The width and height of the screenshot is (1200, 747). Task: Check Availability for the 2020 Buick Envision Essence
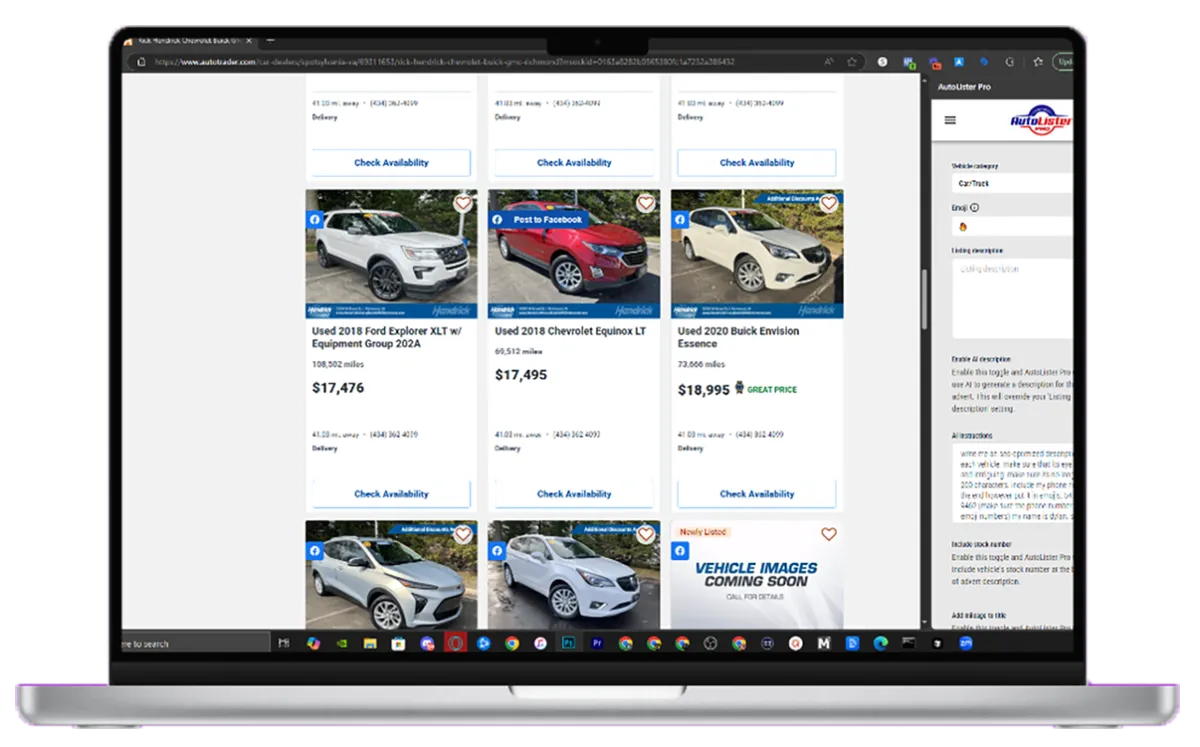click(x=757, y=493)
